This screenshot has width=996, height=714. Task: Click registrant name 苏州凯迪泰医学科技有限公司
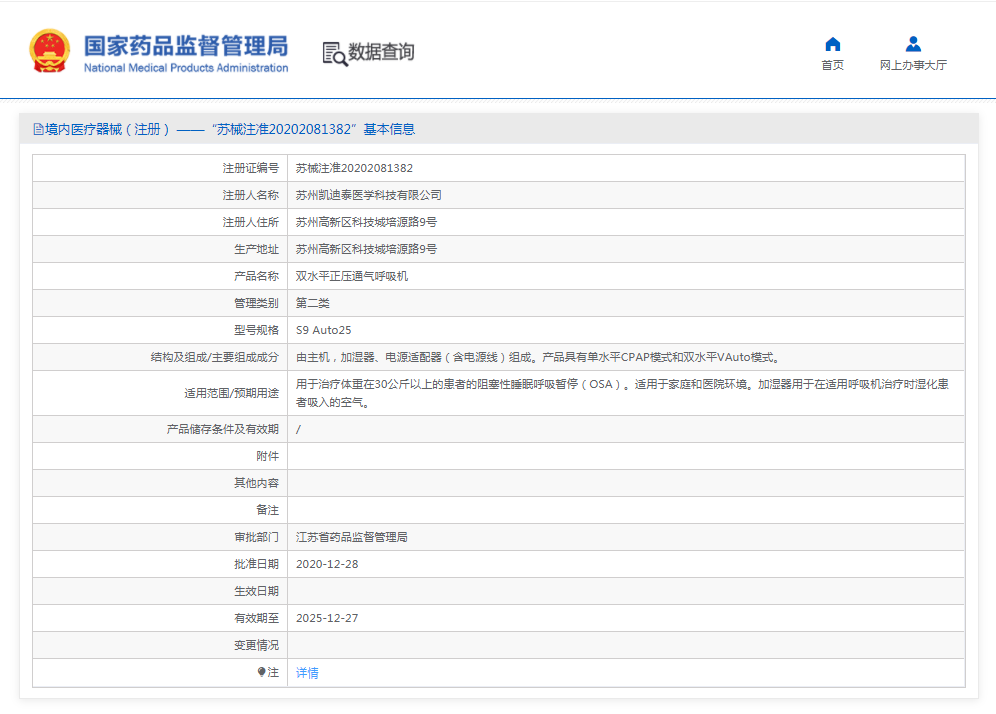368,195
